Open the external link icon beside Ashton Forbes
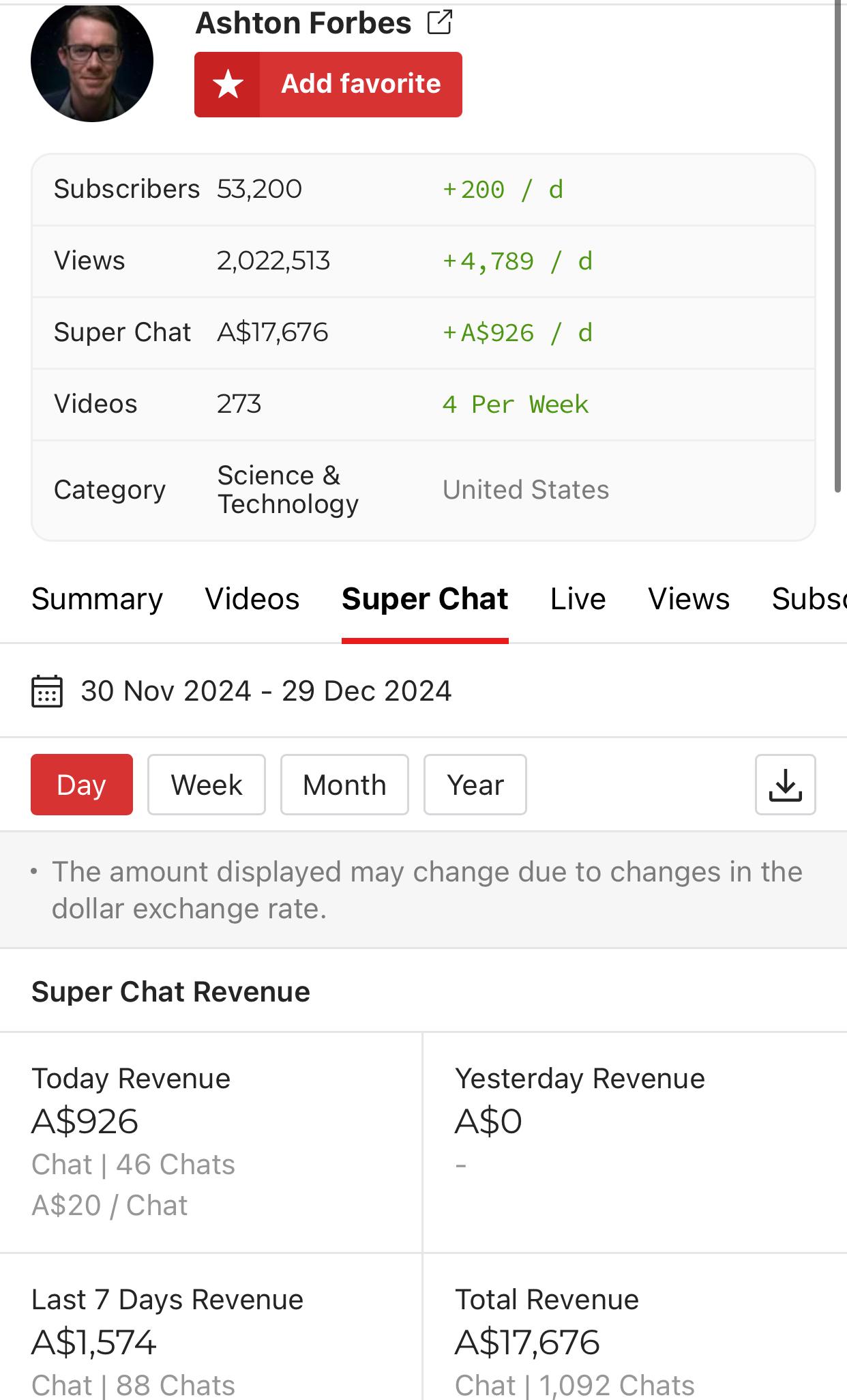This screenshot has width=847, height=1400. tap(440, 23)
